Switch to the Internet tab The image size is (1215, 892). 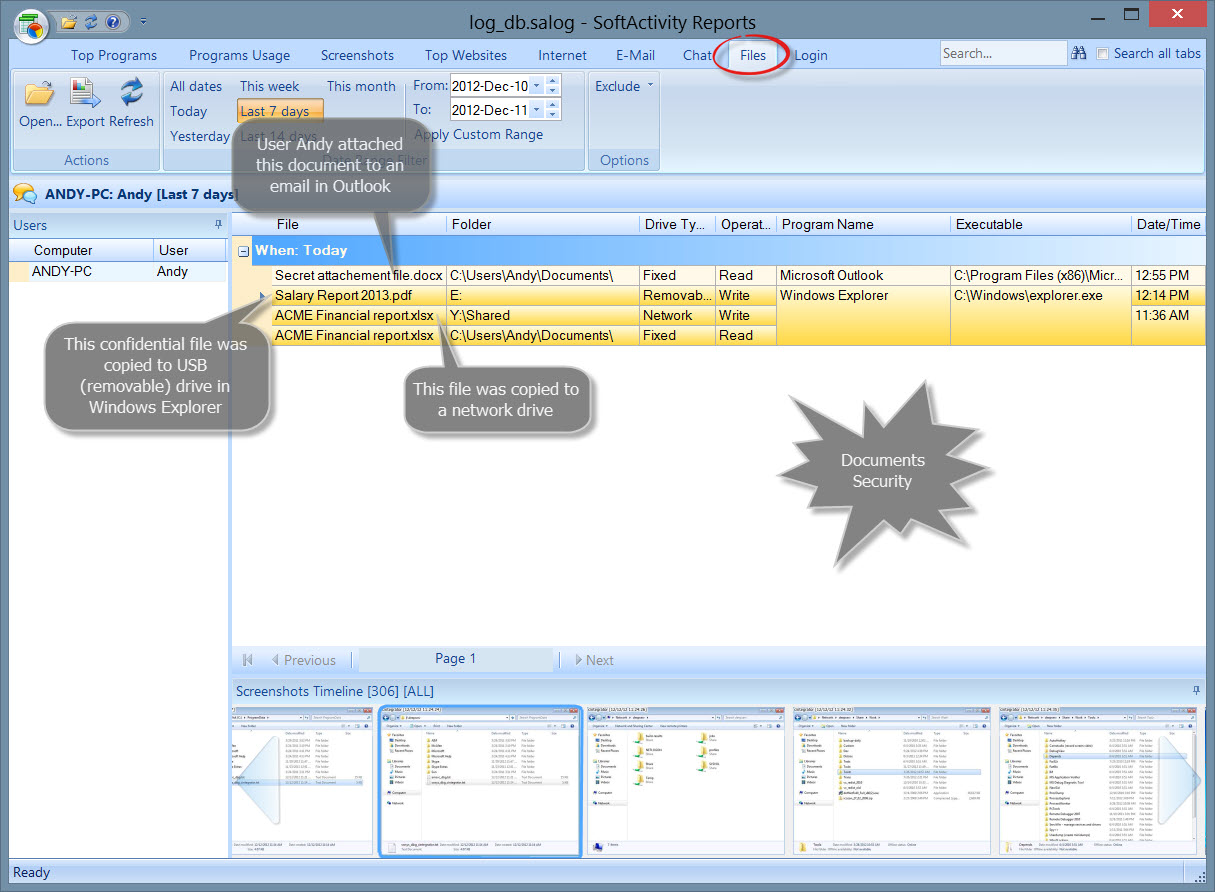click(563, 55)
